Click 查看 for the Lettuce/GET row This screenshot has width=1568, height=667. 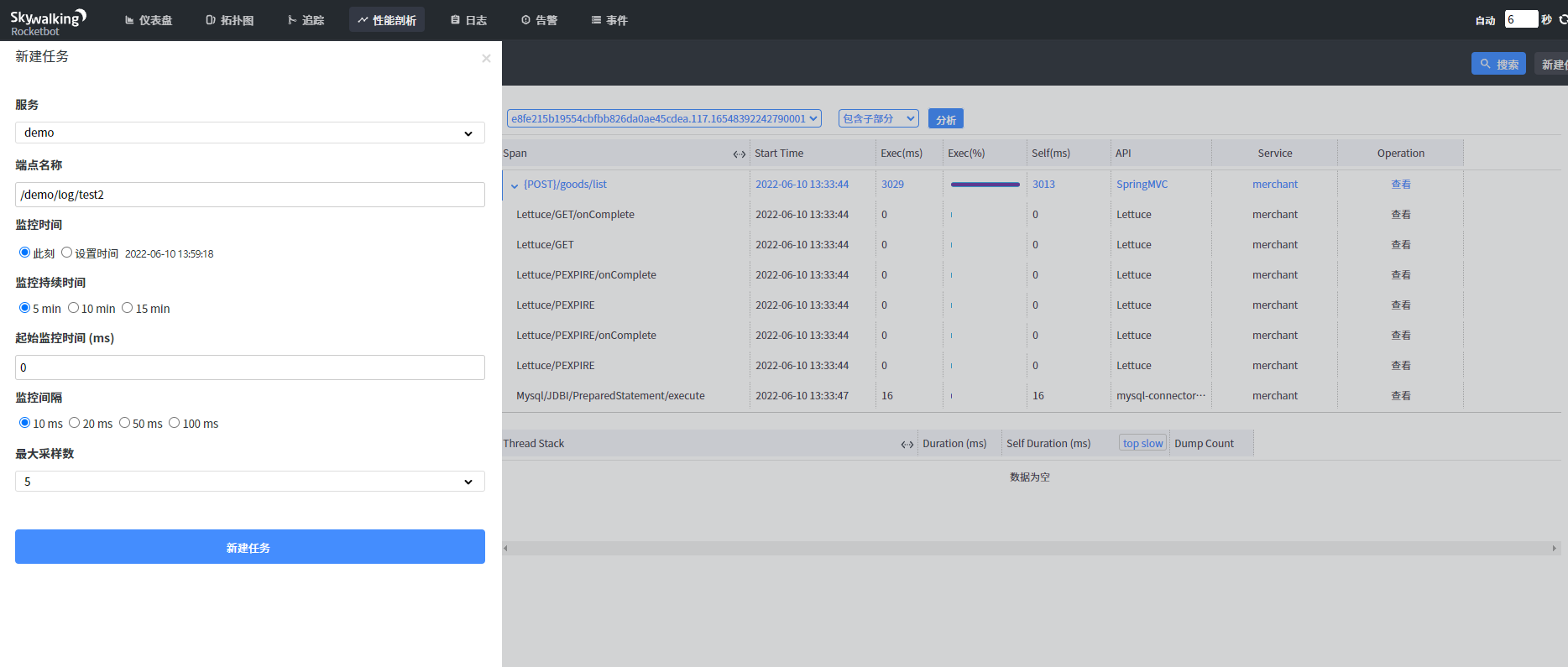tap(1401, 245)
